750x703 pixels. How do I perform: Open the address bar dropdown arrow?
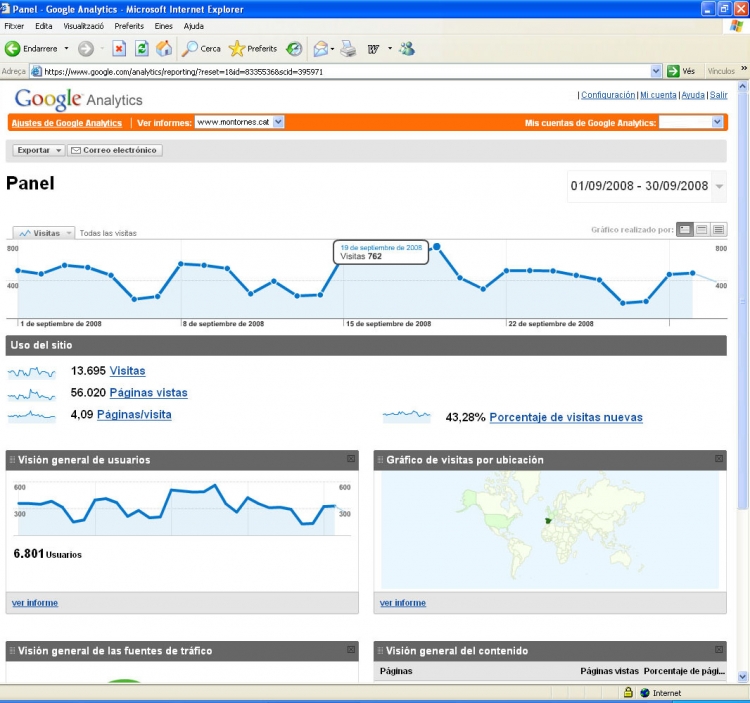click(x=656, y=71)
